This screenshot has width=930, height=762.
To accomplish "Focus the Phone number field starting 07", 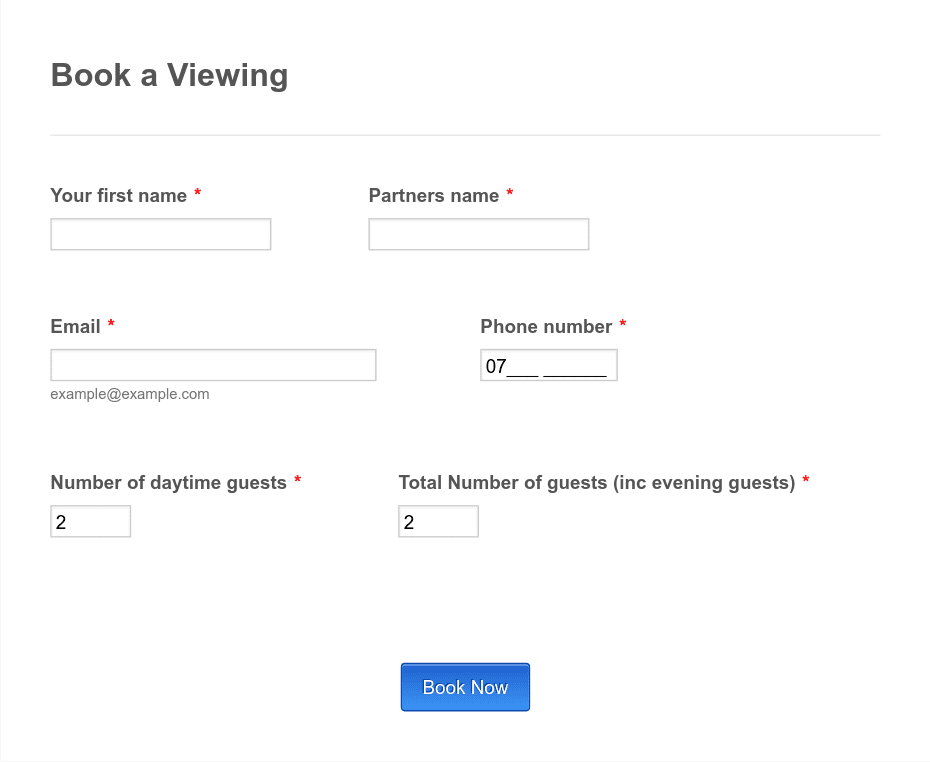I will [x=549, y=365].
